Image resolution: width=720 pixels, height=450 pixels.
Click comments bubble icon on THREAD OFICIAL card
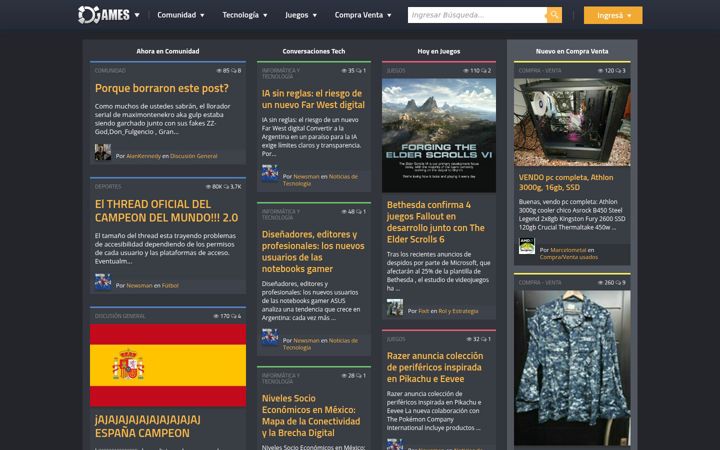point(226,187)
